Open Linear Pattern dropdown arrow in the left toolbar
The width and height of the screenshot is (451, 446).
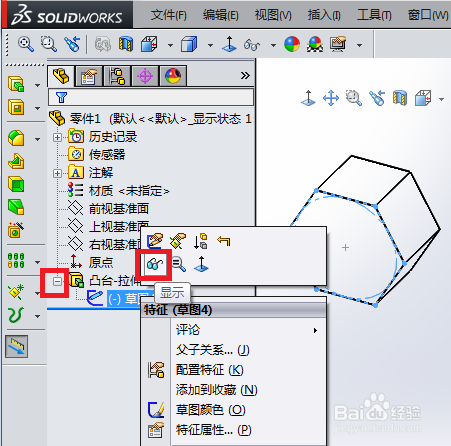click(37, 262)
